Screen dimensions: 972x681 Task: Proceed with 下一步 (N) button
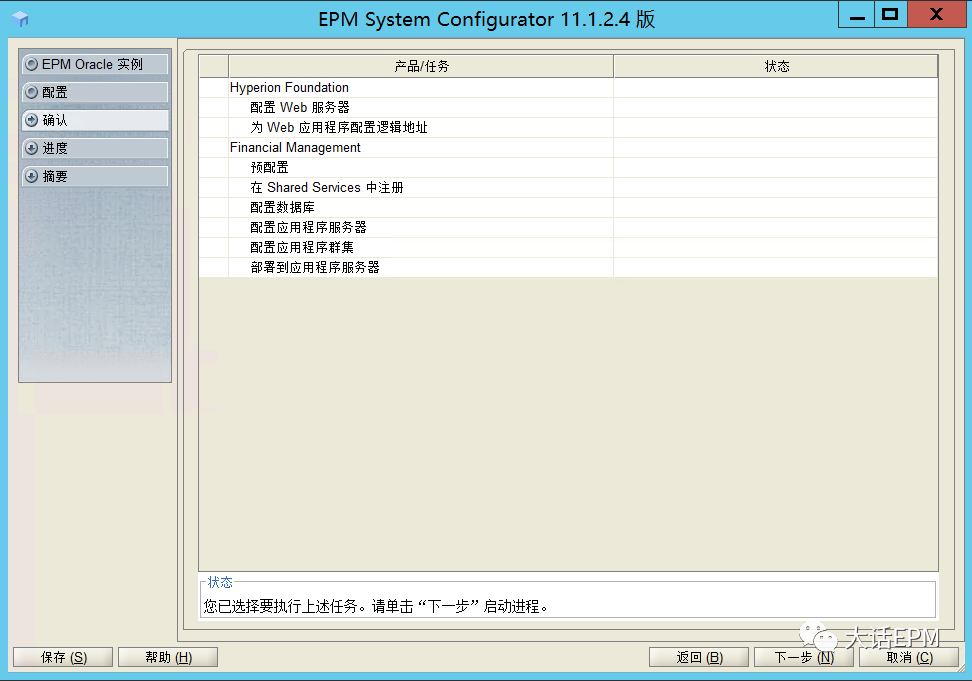pos(804,657)
